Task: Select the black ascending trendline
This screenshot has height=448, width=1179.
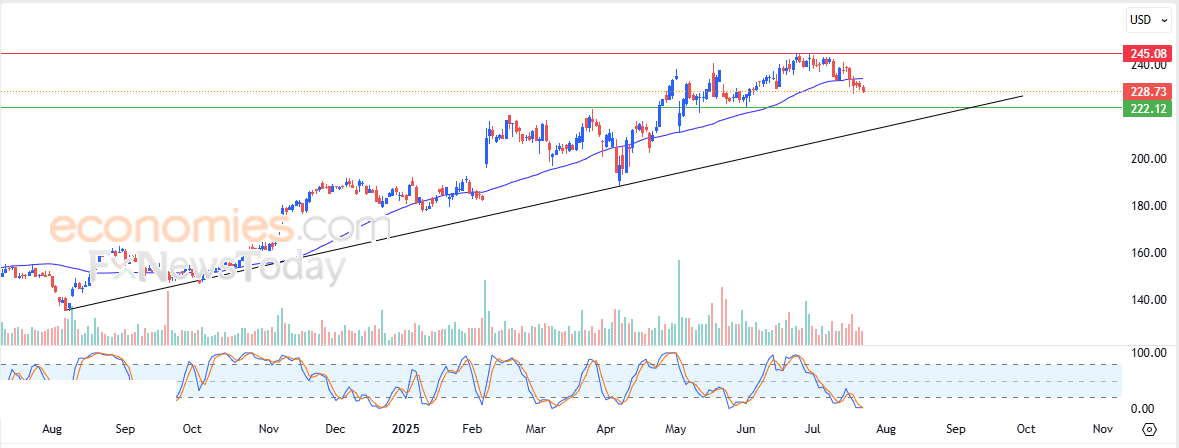Action: tap(547, 202)
